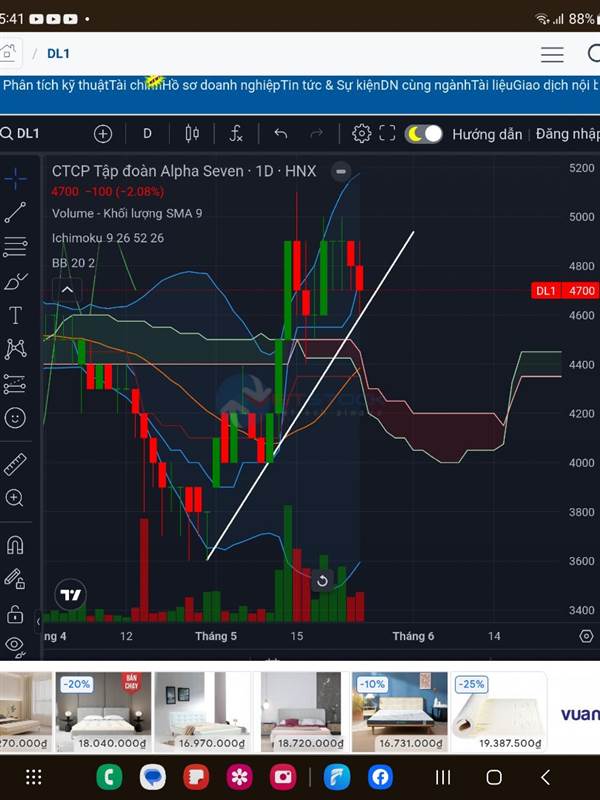Viewport: 600px width, 800px height.
Task: Open Android recent apps button
Action: tap(443, 777)
